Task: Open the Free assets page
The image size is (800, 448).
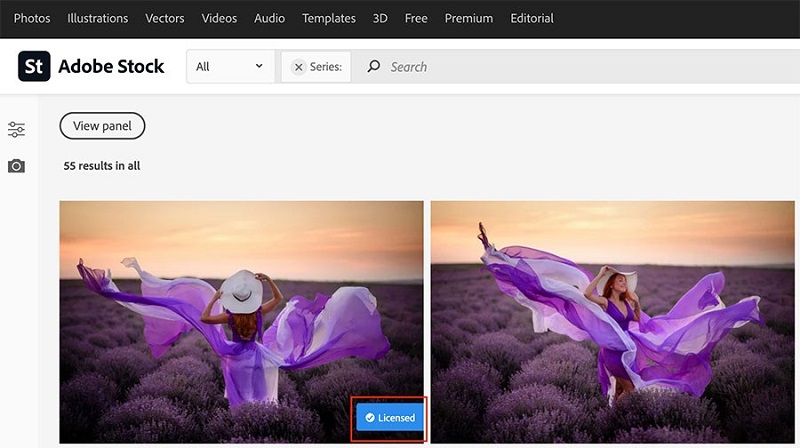Action: [416, 18]
